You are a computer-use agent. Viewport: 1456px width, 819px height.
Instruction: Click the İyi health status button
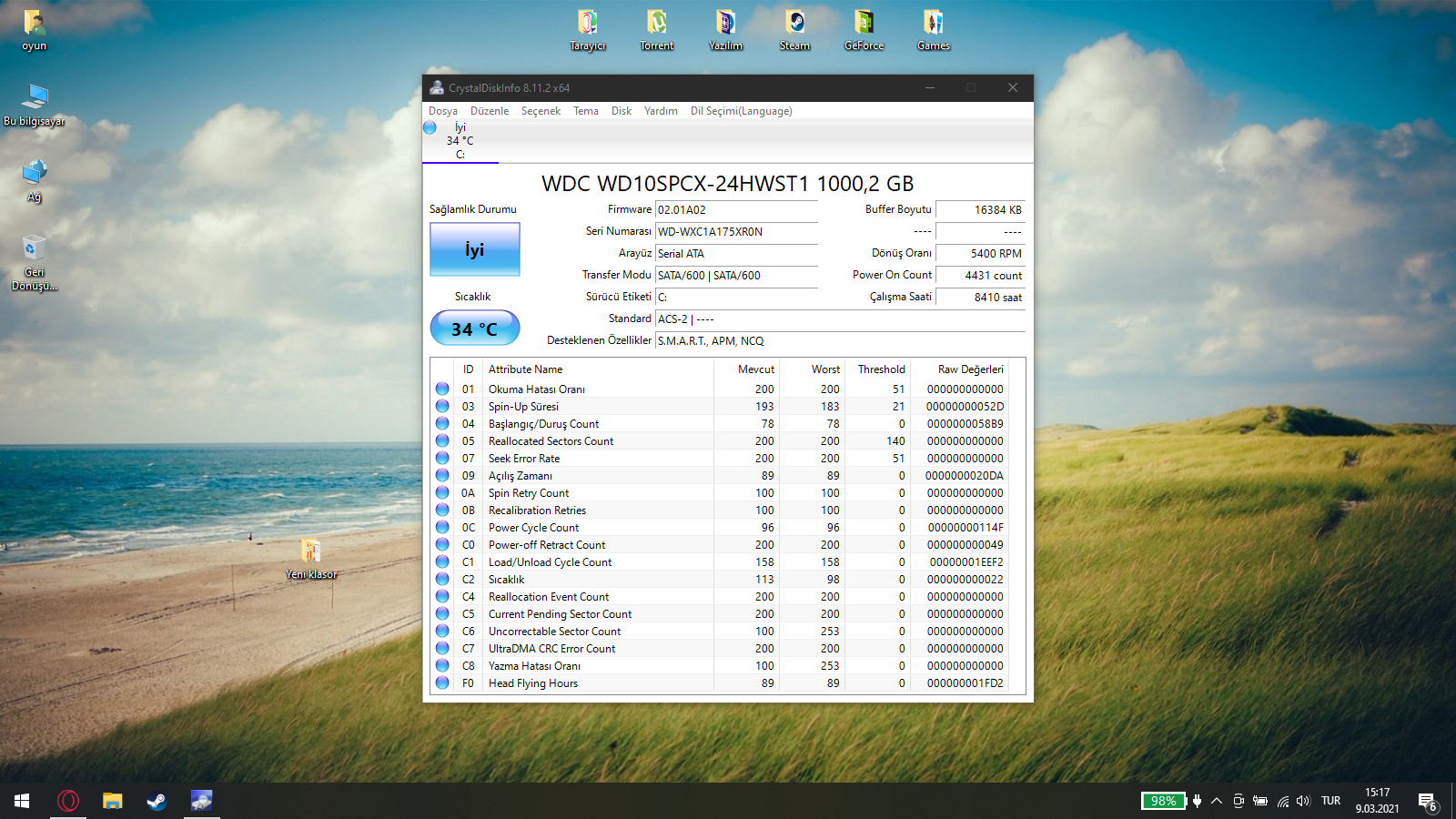474,249
